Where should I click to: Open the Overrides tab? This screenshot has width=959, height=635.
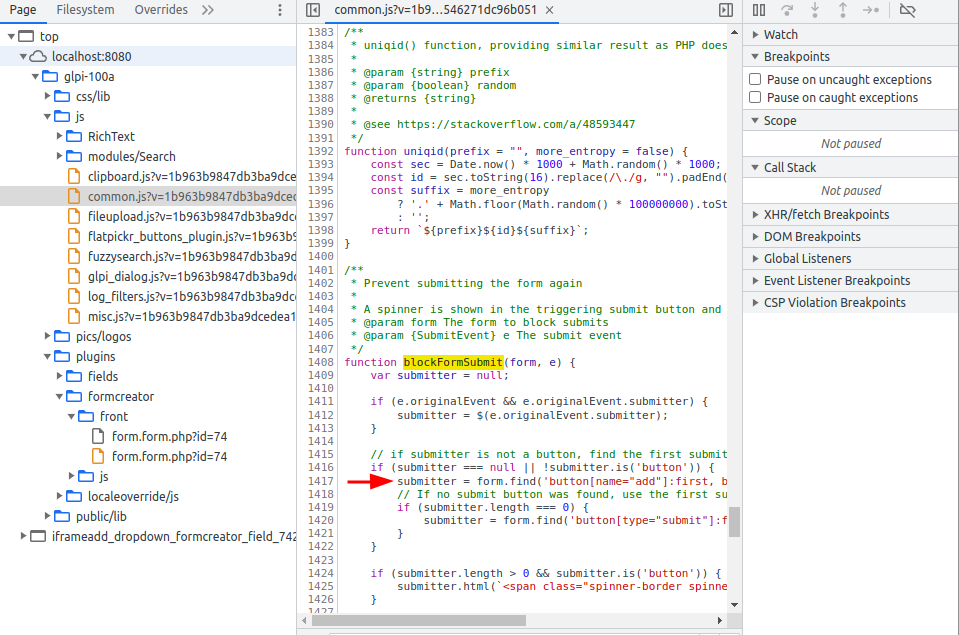click(x=161, y=9)
